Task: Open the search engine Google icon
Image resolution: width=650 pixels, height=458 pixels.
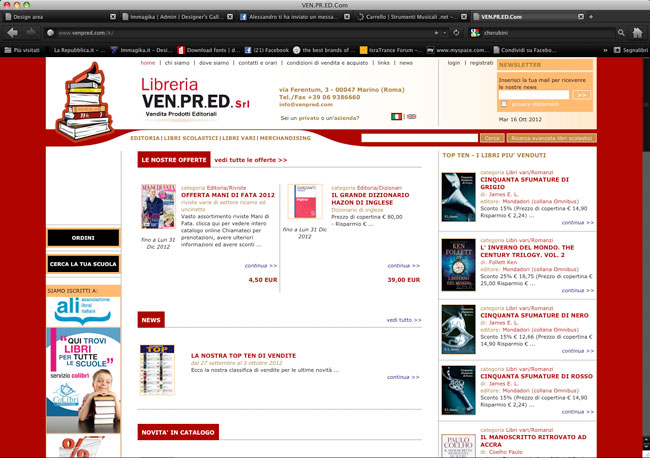Action: pos(475,33)
